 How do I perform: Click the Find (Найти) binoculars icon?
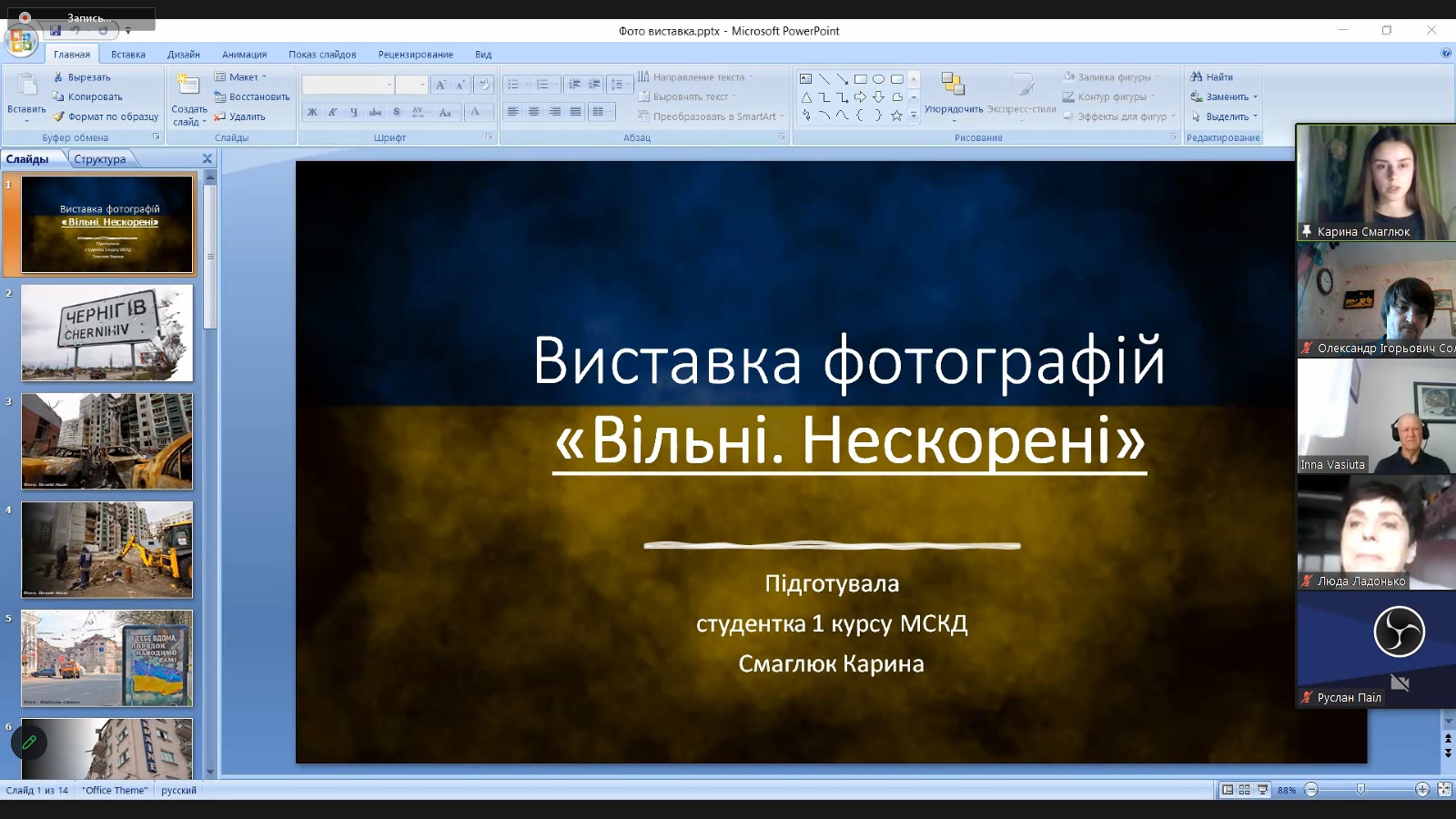click(1197, 77)
